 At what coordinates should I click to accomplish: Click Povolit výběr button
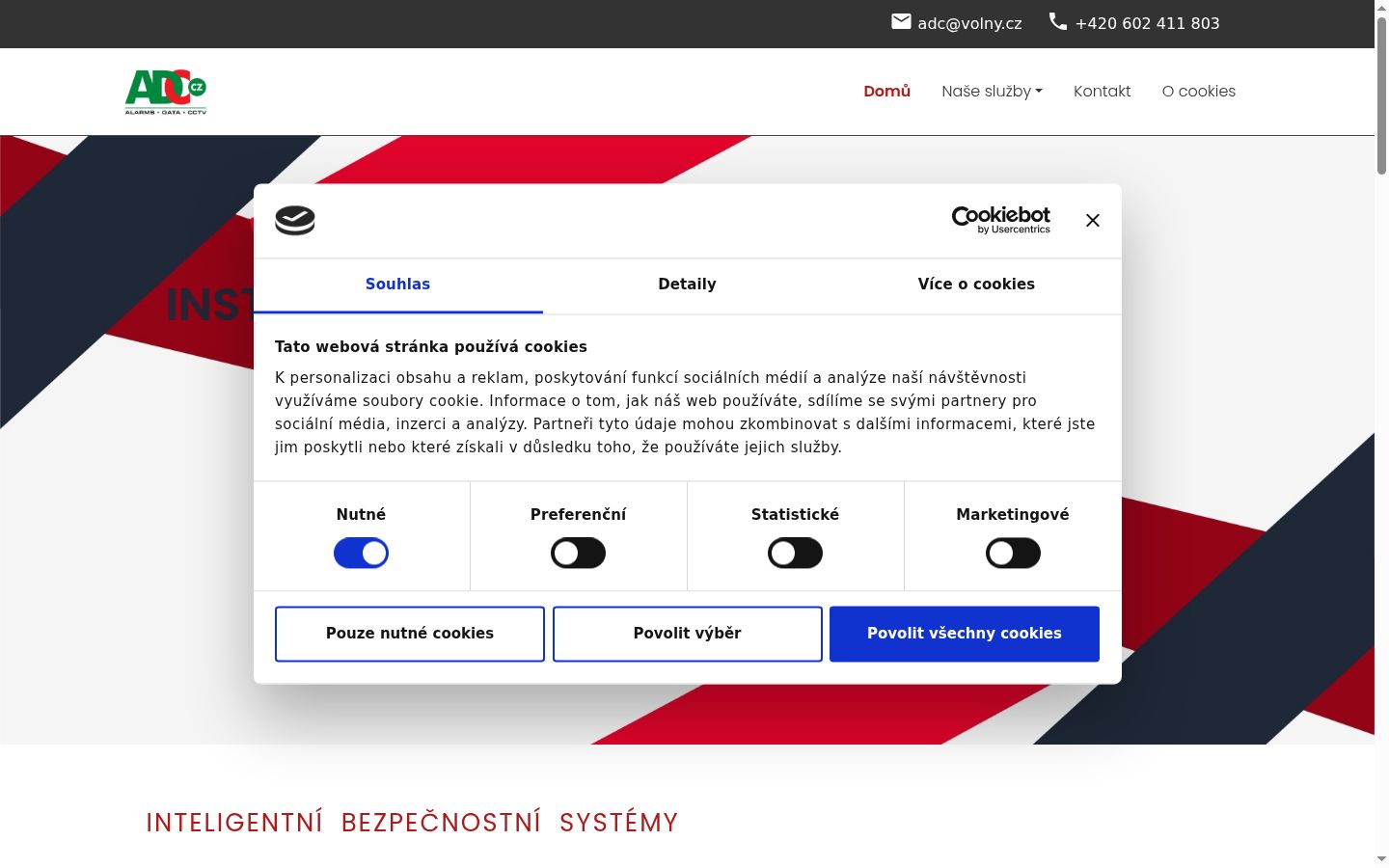(688, 634)
